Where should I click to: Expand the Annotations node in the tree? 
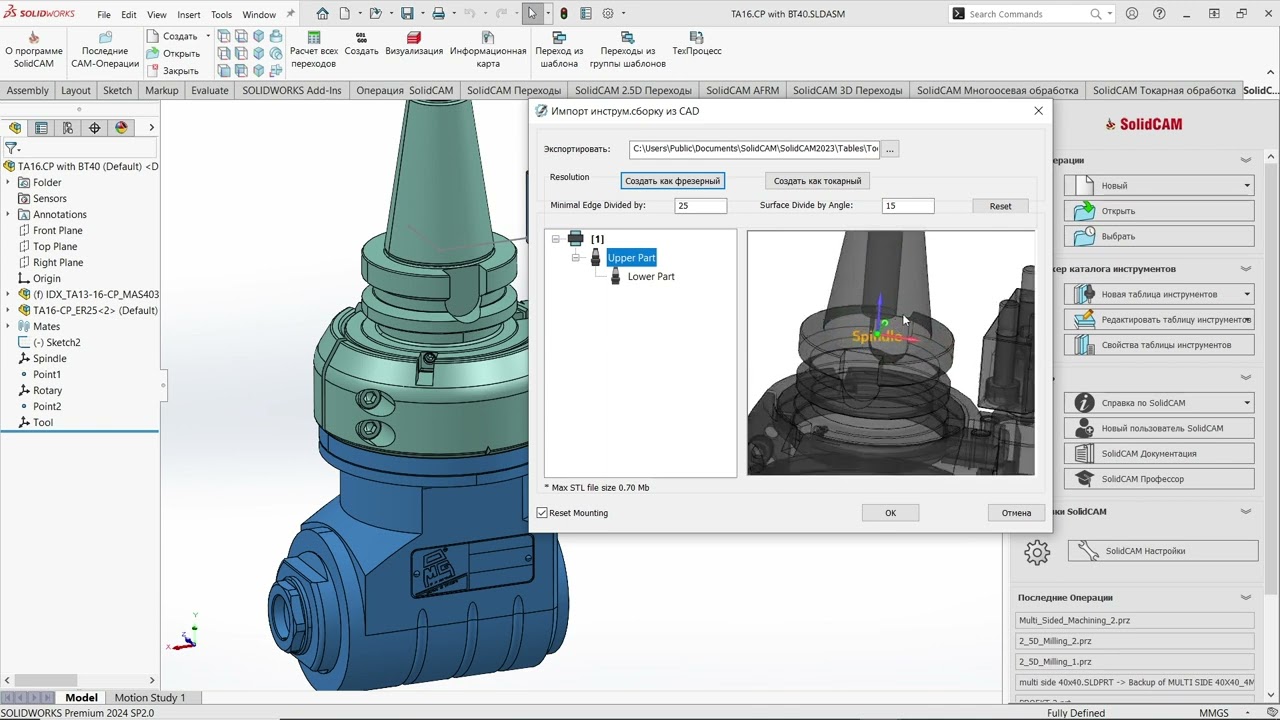(x=9, y=215)
